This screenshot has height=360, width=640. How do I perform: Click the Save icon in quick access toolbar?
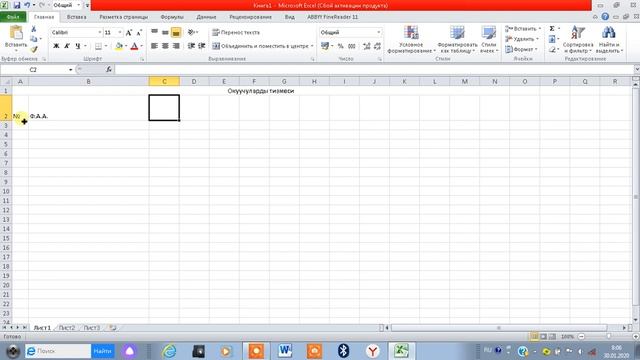[17, 5]
